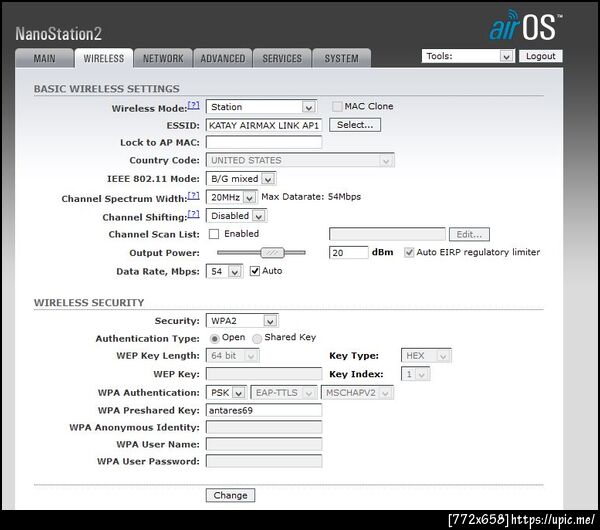Switch to the MAIN tab

[x=44, y=58]
